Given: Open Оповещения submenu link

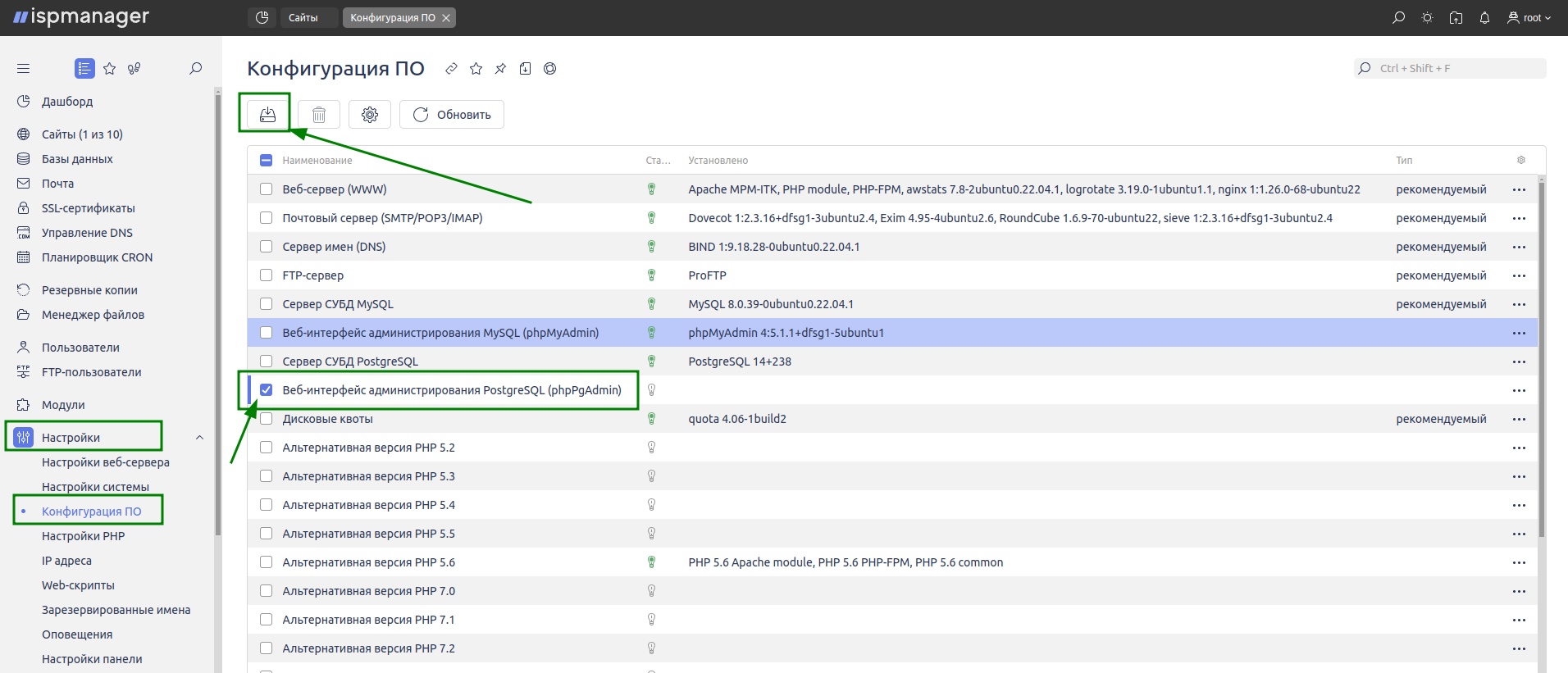Looking at the screenshot, I should (x=77, y=634).
